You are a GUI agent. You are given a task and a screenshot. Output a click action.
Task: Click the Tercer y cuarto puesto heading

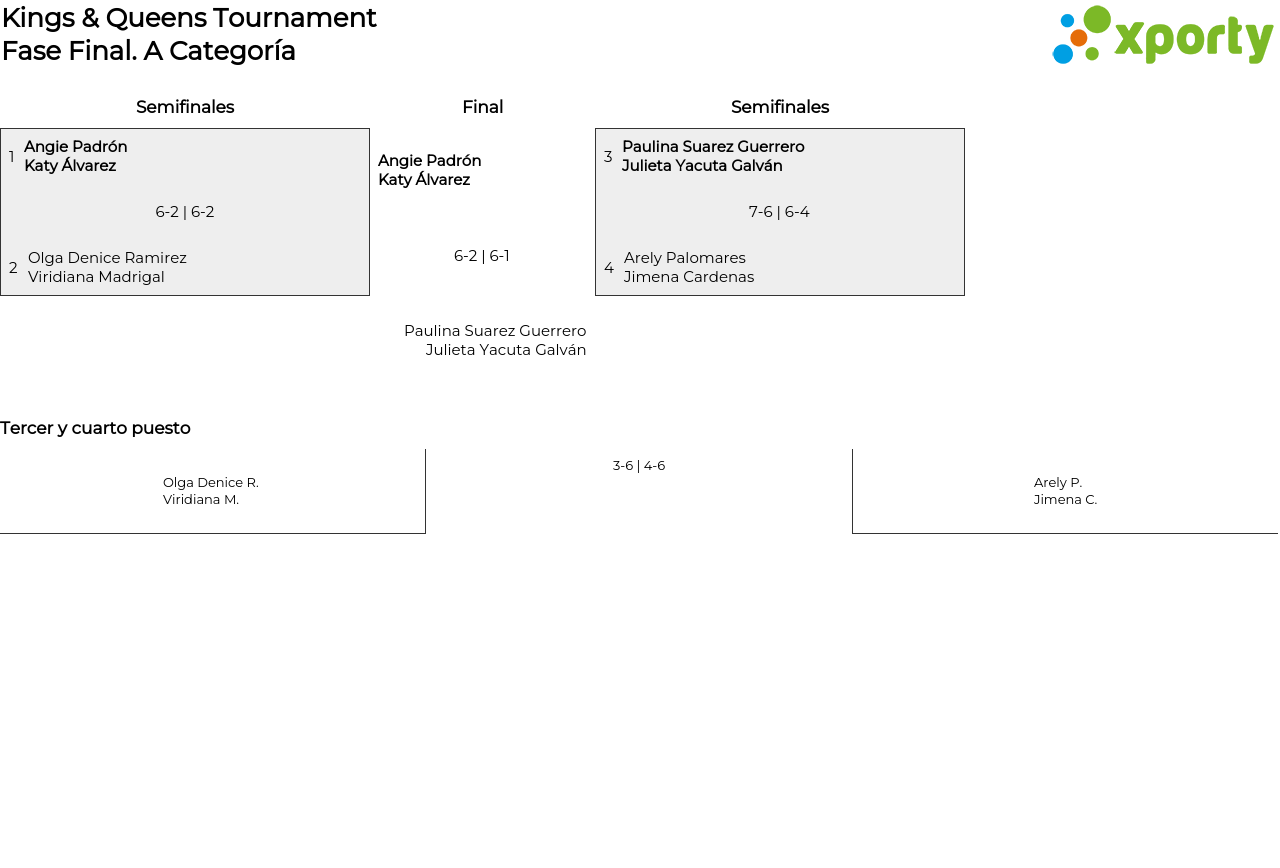(x=95, y=428)
